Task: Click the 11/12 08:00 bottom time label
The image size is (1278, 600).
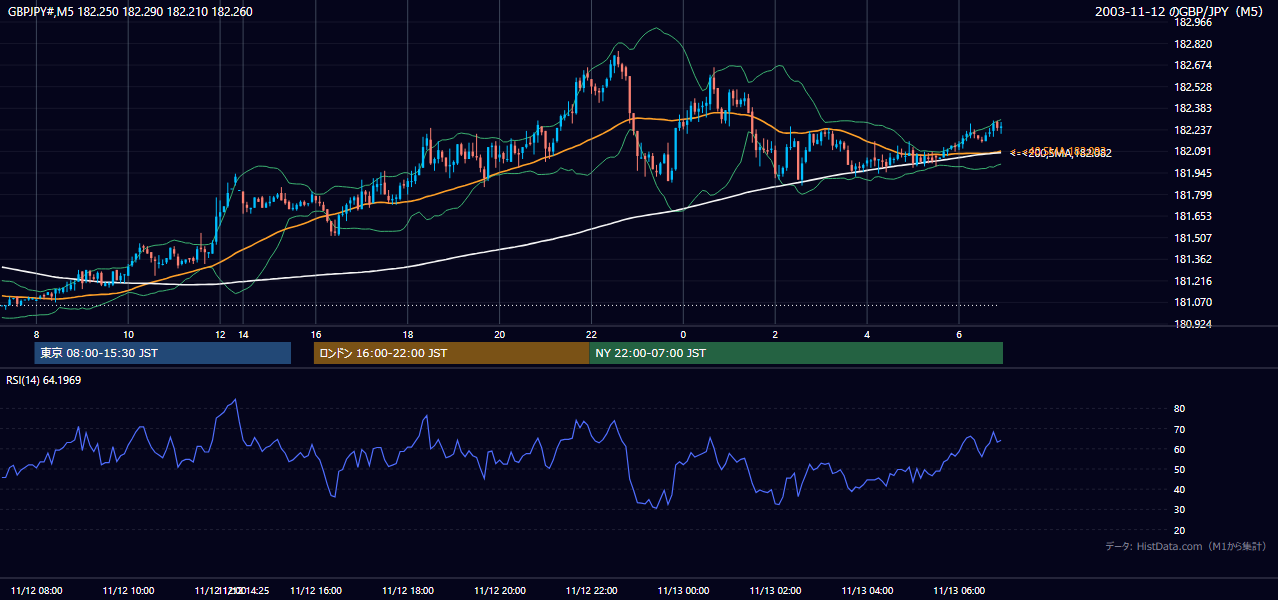Action: point(36,590)
